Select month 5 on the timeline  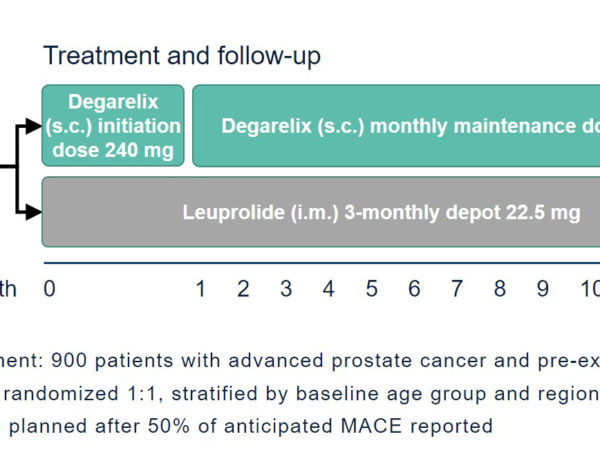pos(372,289)
